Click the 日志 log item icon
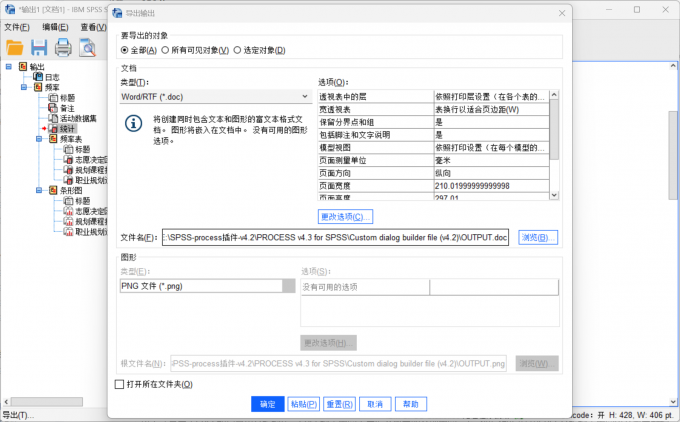 [38, 77]
